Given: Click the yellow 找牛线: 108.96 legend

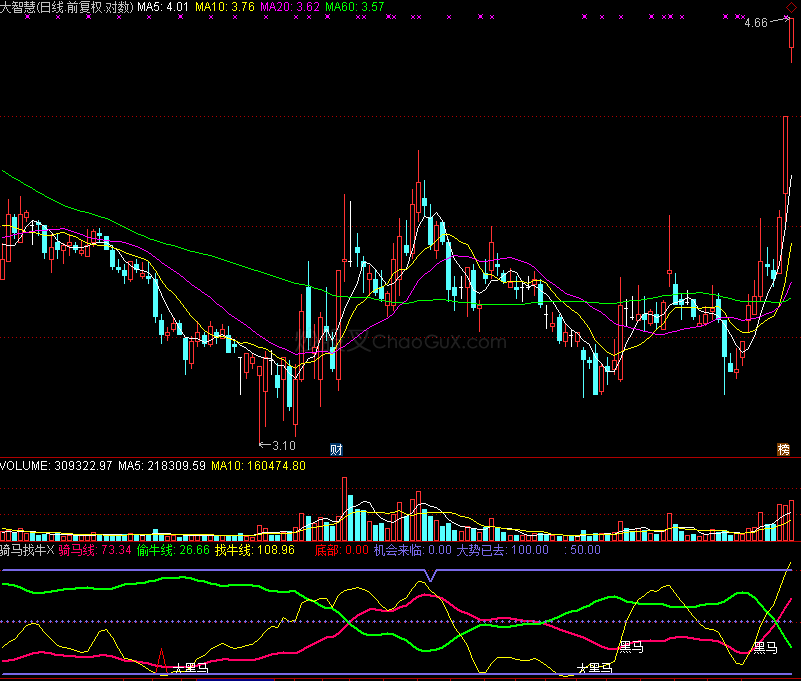Looking at the screenshot, I should (255, 550).
